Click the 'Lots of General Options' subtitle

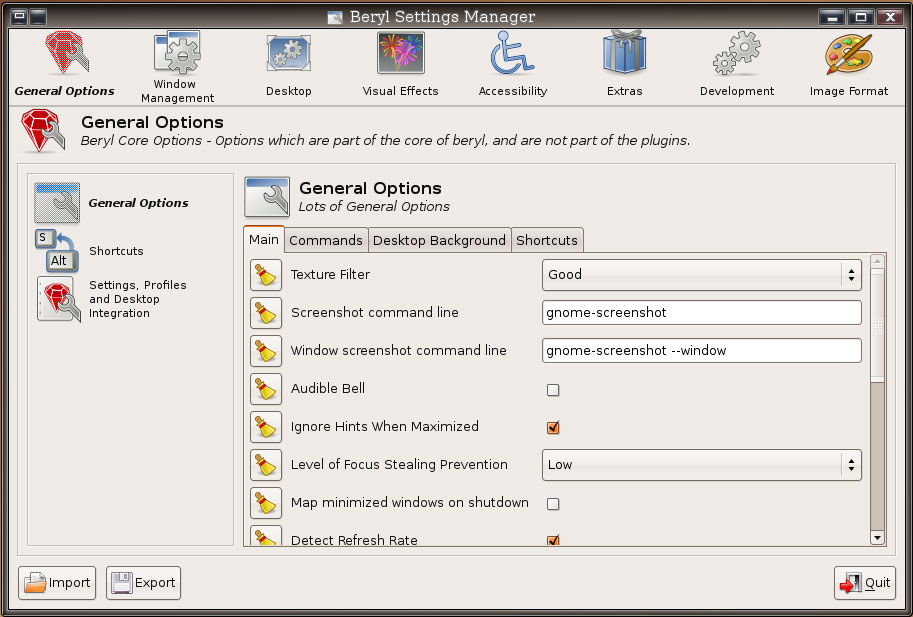click(374, 207)
